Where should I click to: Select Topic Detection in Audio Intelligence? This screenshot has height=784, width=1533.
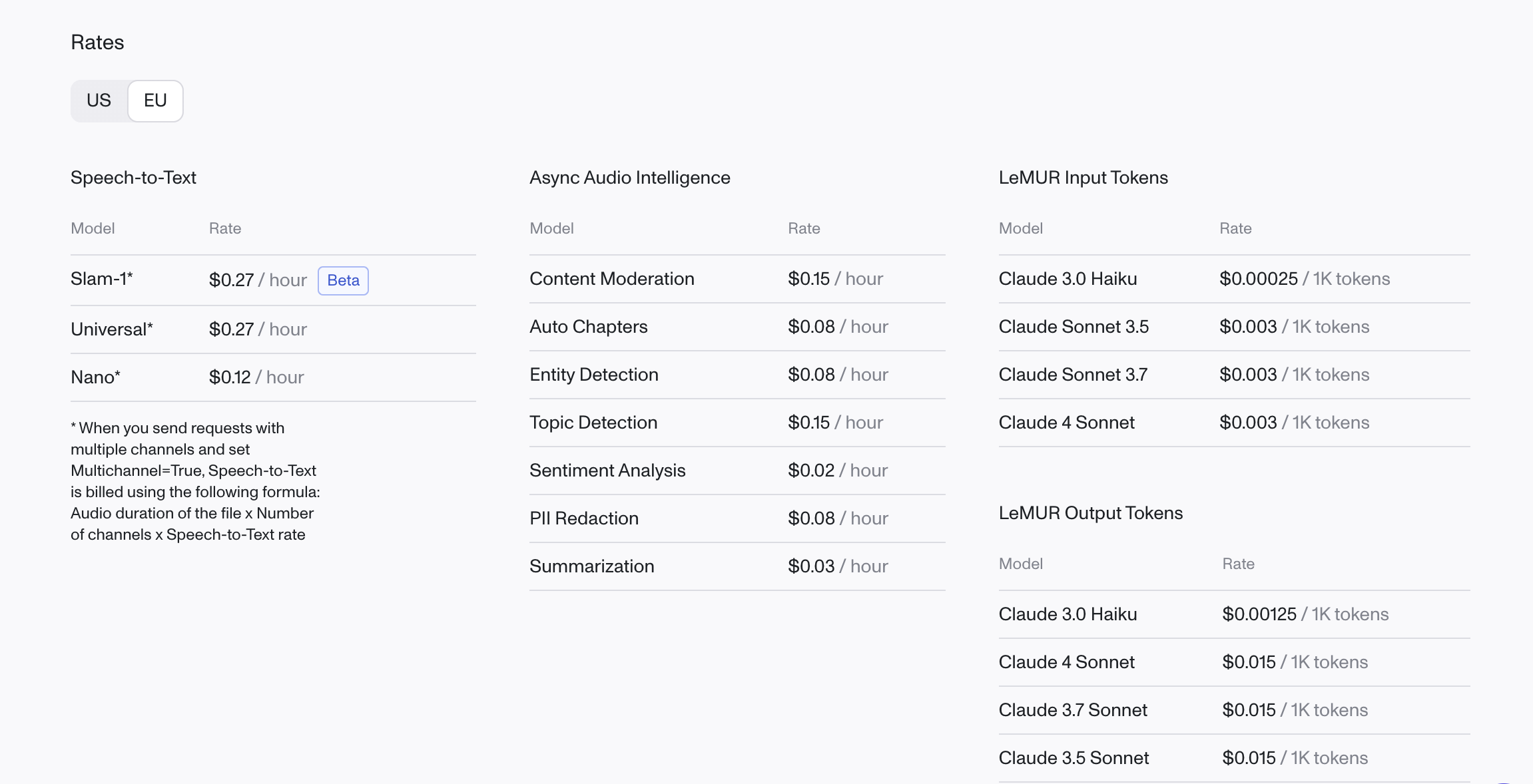pyautogui.click(x=737, y=423)
